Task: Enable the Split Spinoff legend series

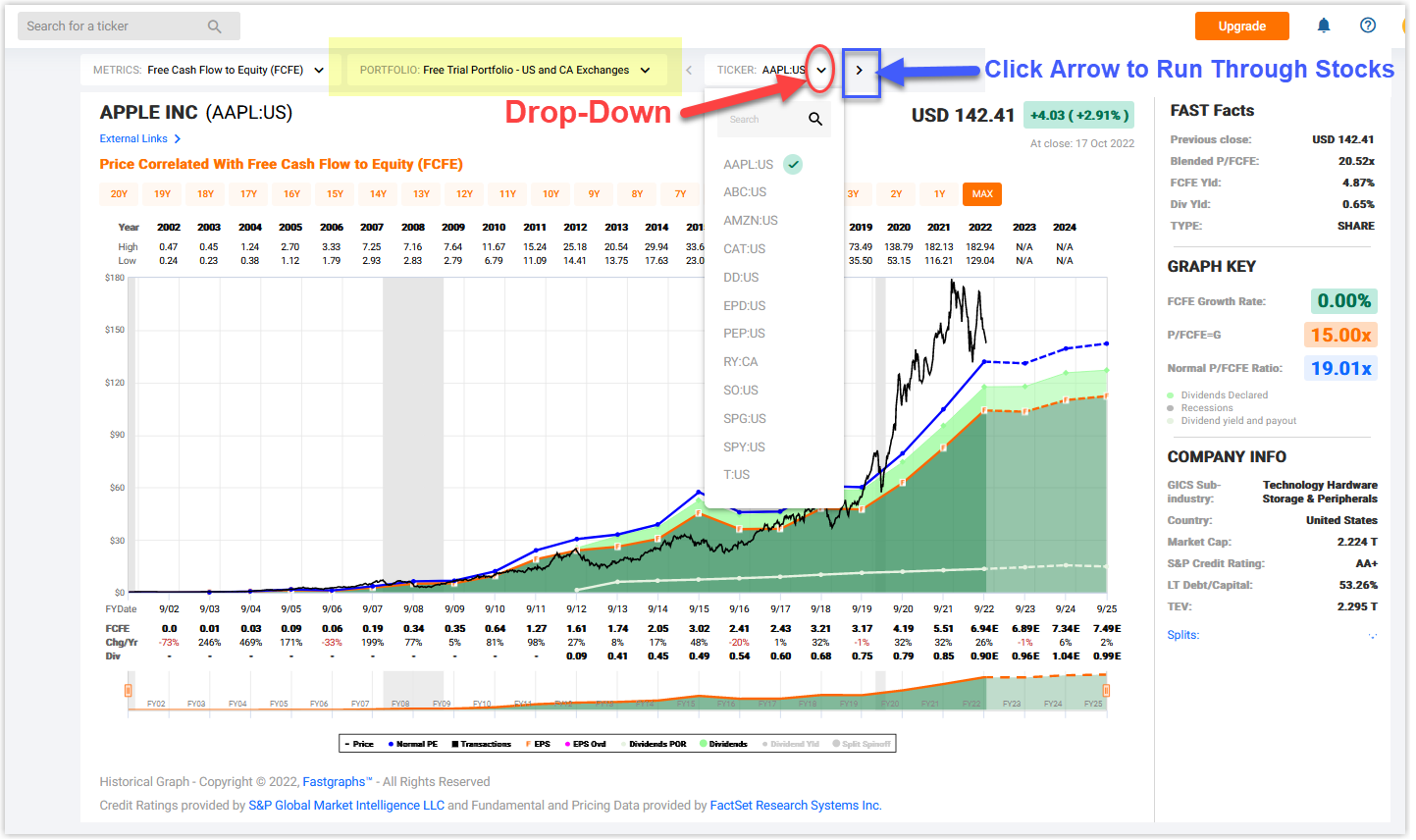Action: click(862, 745)
